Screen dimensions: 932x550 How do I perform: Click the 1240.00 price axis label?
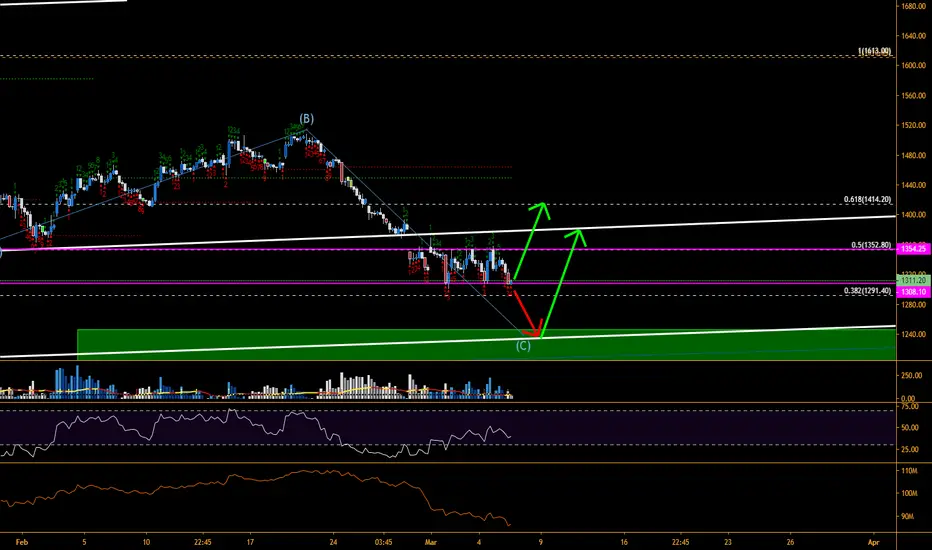914,335
